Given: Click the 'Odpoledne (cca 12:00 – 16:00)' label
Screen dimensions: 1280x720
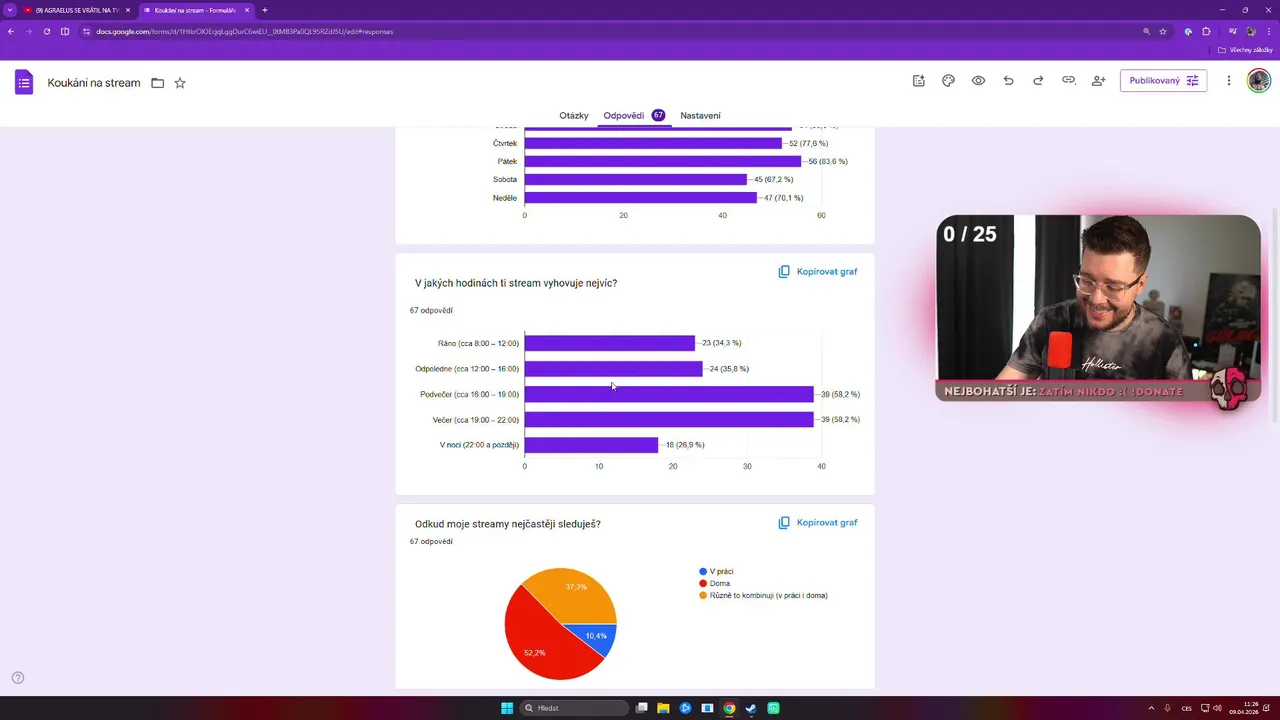Looking at the screenshot, I should [x=467, y=369].
